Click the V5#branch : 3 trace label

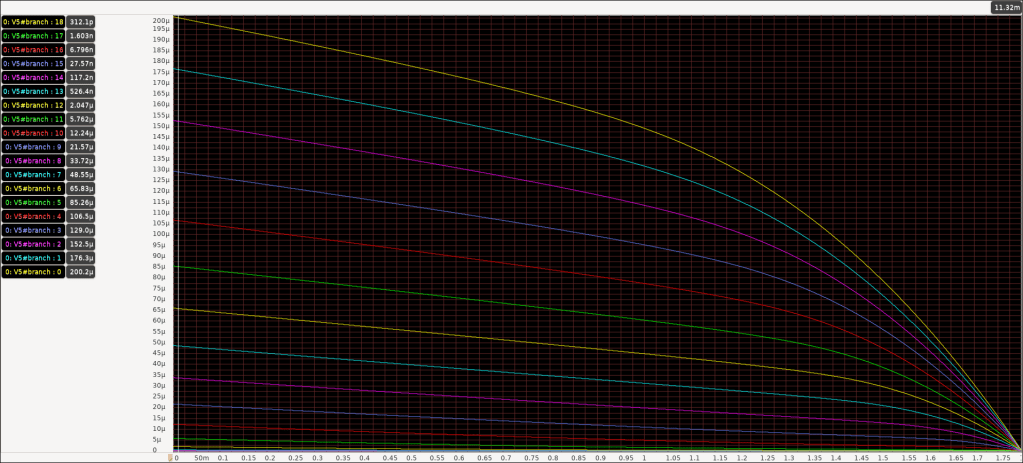(x=34, y=230)
